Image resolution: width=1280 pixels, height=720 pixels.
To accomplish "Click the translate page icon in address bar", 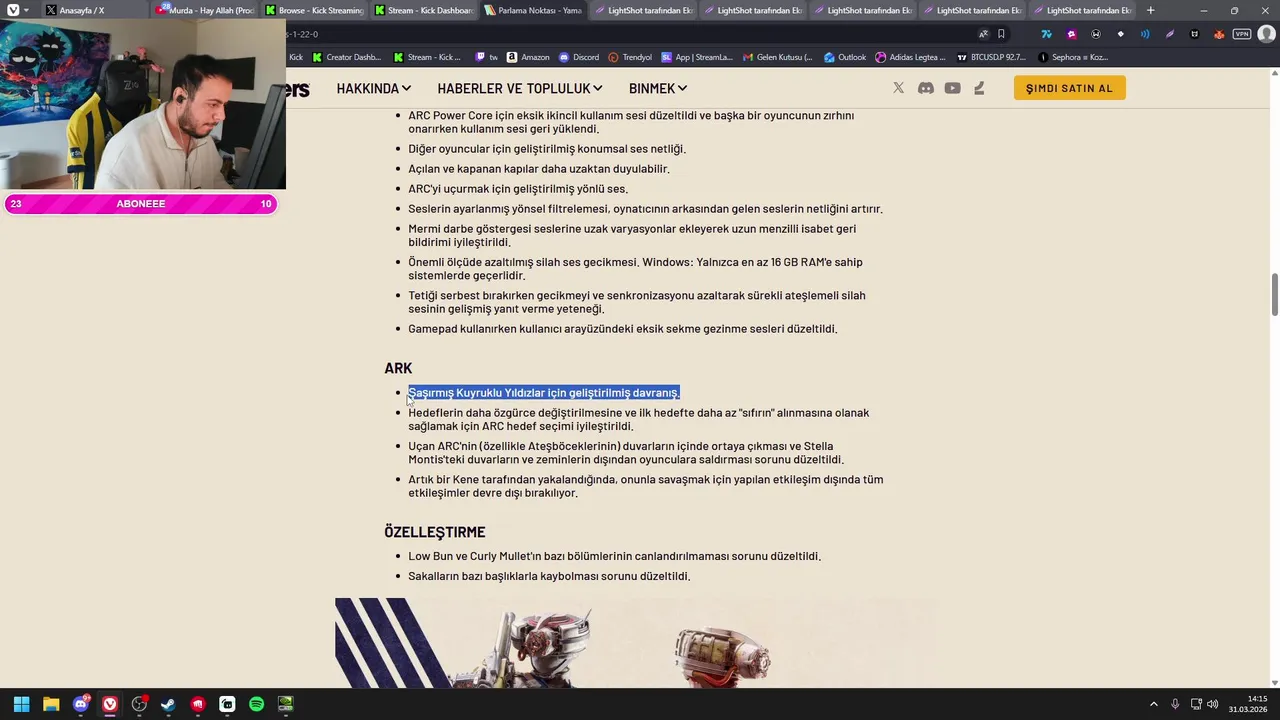I will tap(983, 34).
